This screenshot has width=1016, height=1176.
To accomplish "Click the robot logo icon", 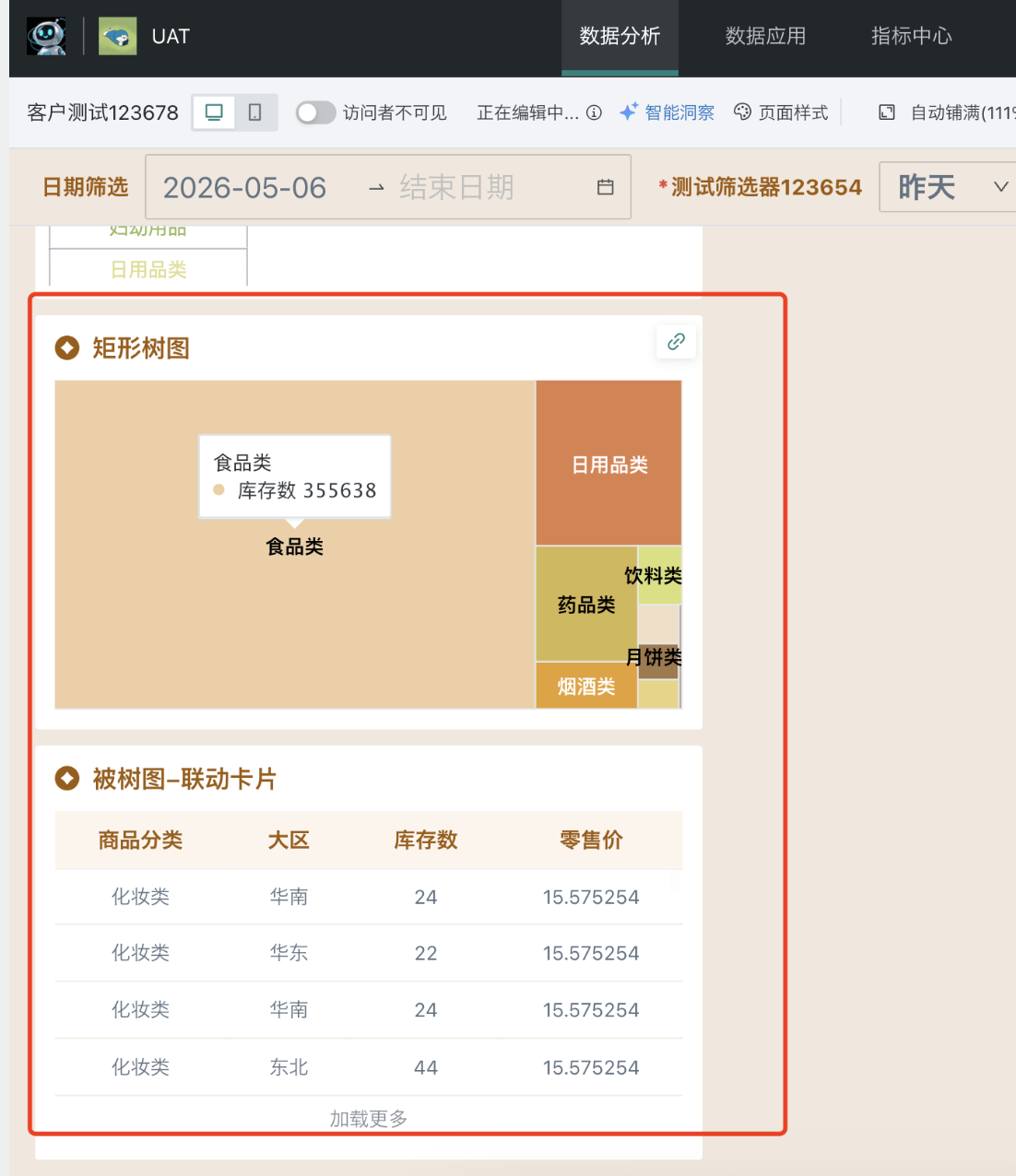I will [46, 37].
